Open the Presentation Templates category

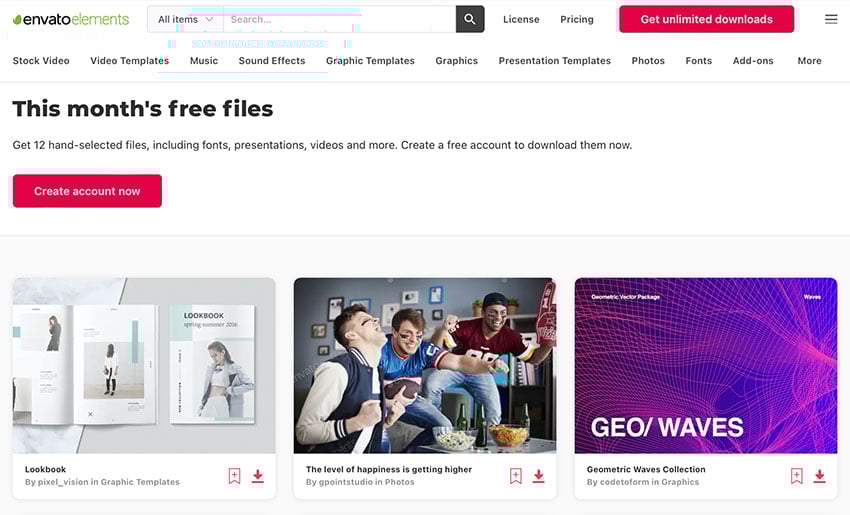click(x=555, y=61)
